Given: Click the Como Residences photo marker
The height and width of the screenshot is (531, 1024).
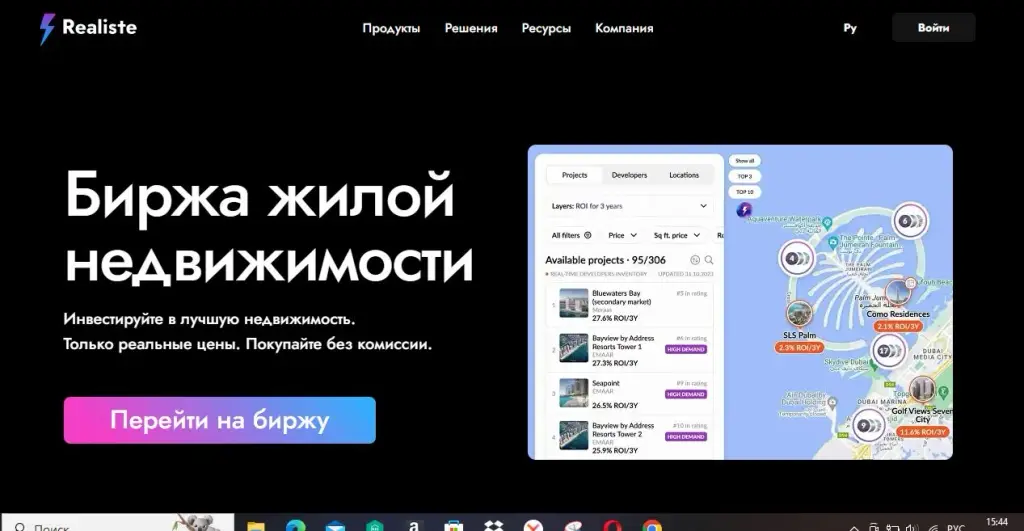Looking at the screenshot, I should (899, 294).
